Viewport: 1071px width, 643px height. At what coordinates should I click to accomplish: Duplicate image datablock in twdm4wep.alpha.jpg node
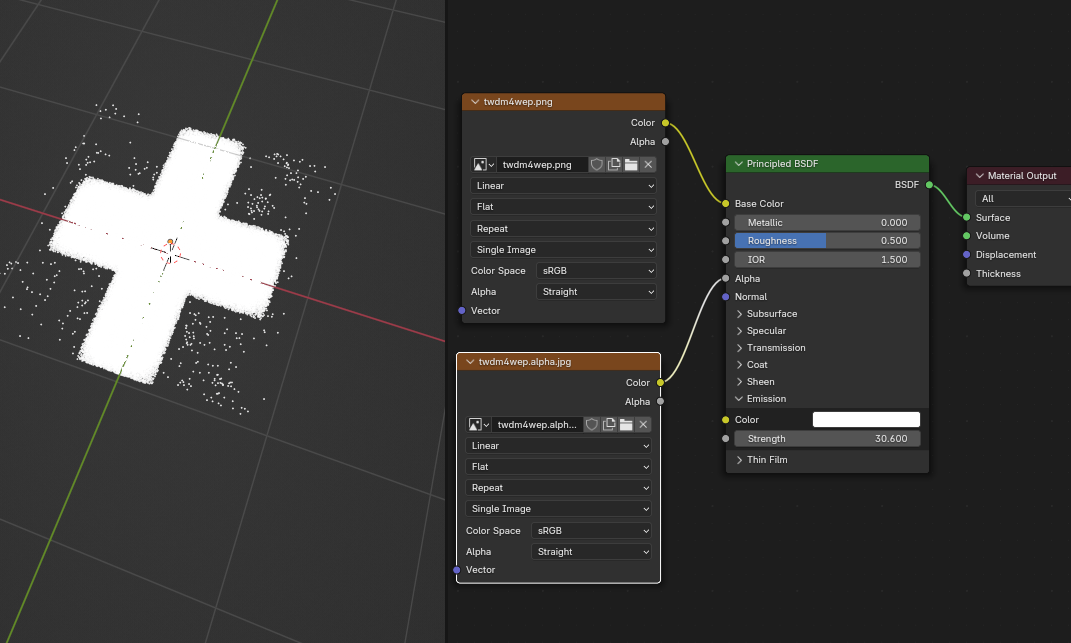pyautogui.click(x=609, y=424)
